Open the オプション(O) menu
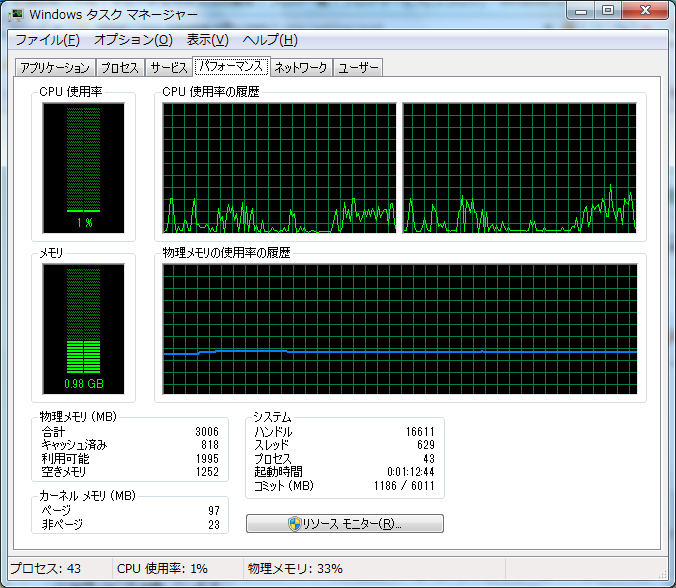The width and height of the screenshot is (676, 588). 133,40
